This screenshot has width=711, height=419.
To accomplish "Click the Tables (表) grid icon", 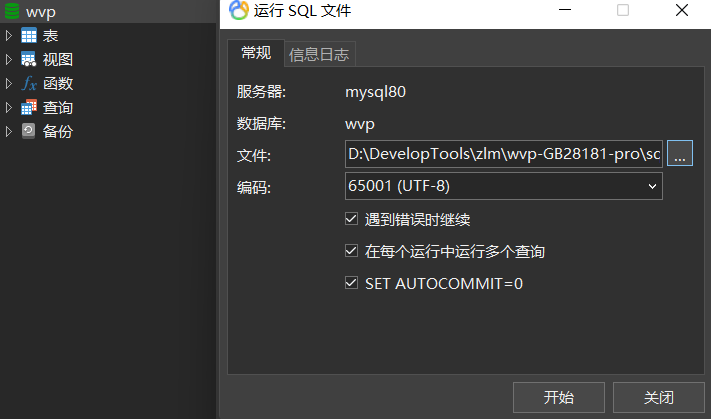I will (29, 35).
